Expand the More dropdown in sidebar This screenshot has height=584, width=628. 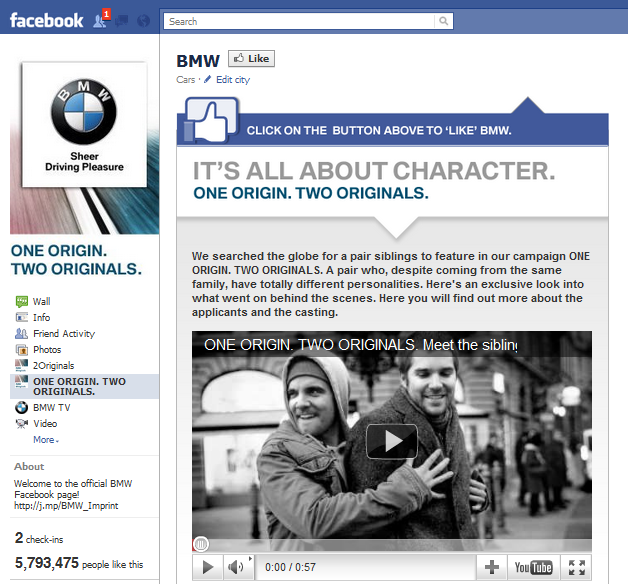point(46,439)
